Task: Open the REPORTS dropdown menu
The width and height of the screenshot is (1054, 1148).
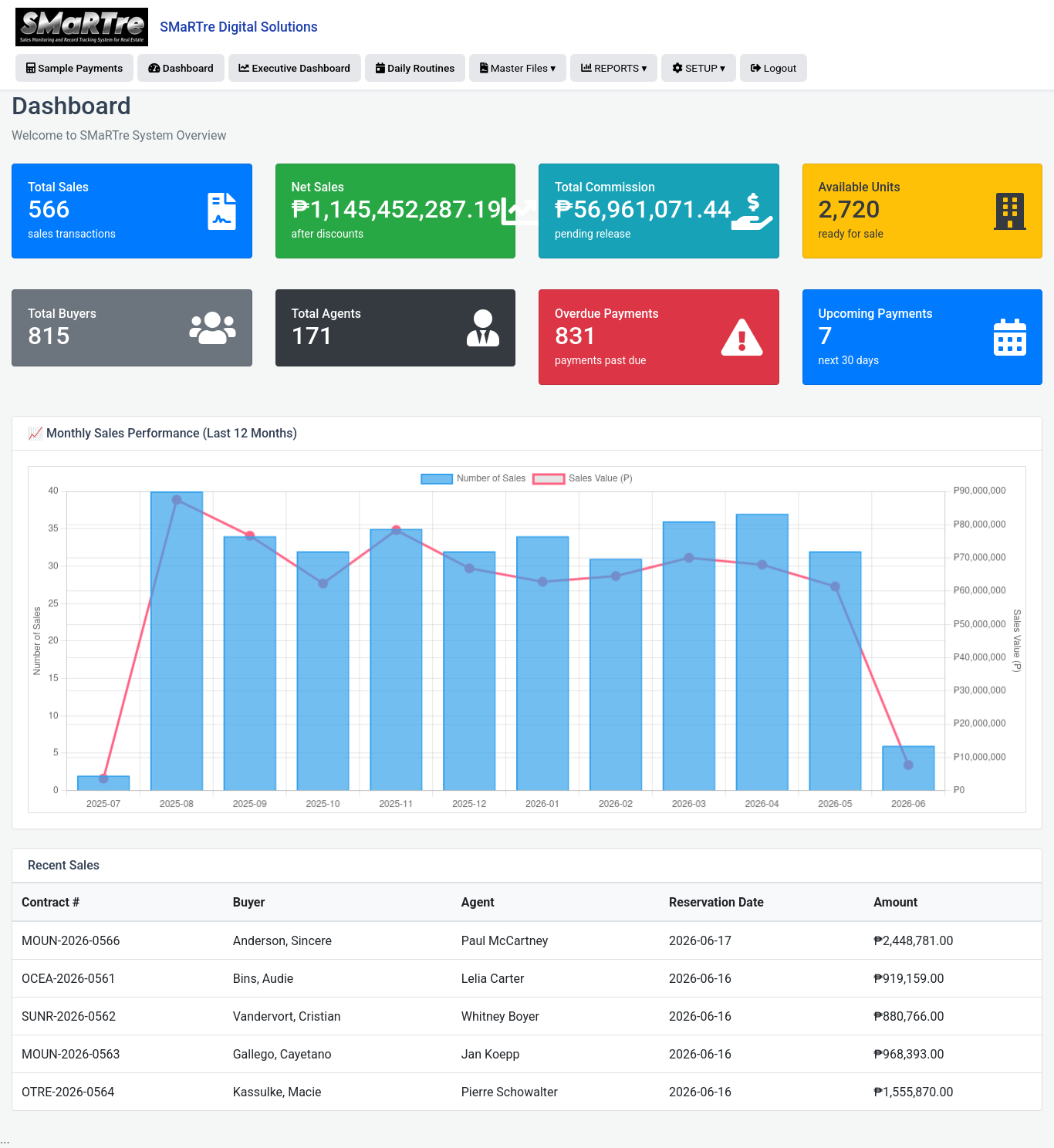Action: click(x=614, y=68)
